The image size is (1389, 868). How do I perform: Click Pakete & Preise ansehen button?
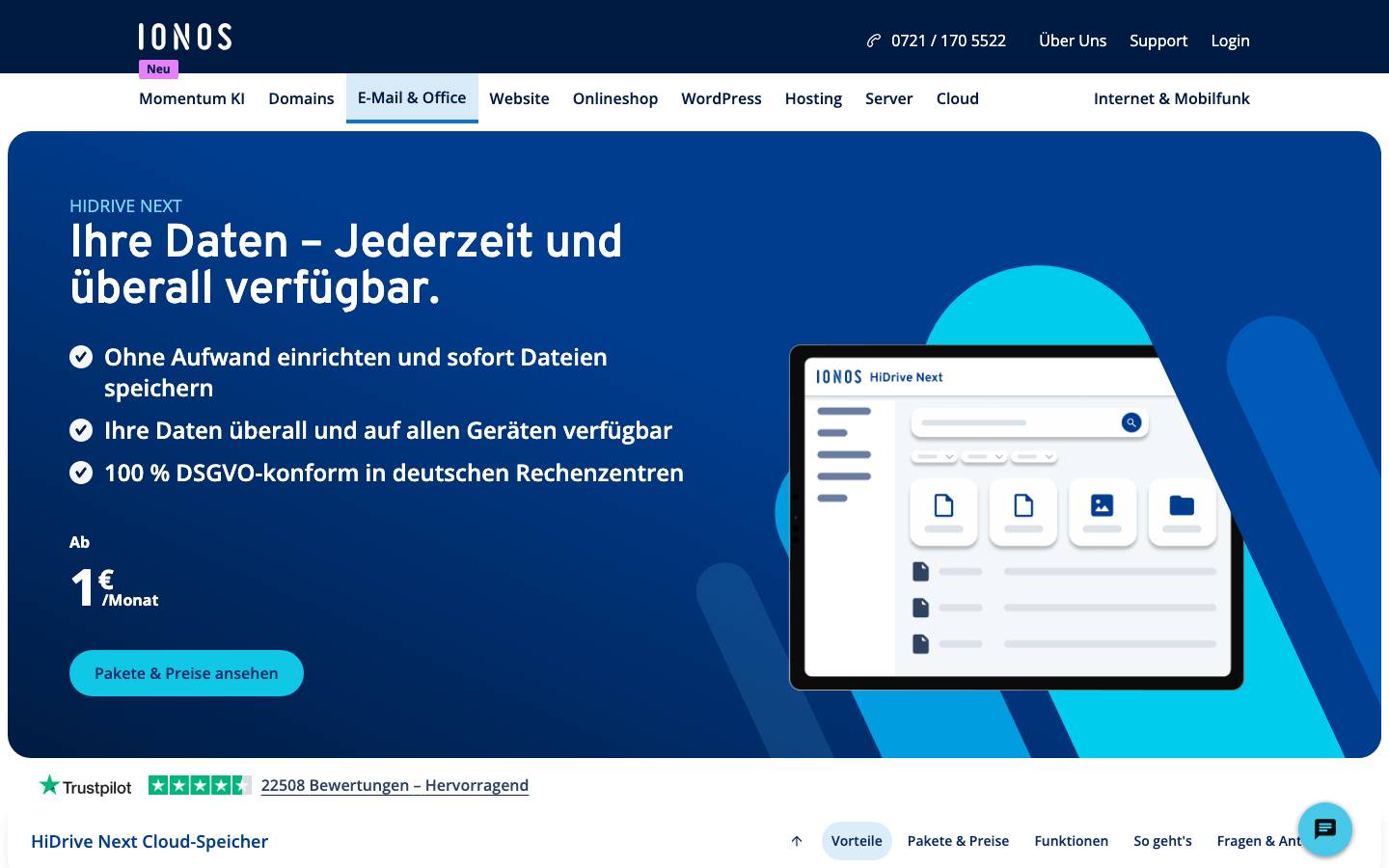pyautogui.click(x=186, y=673)
